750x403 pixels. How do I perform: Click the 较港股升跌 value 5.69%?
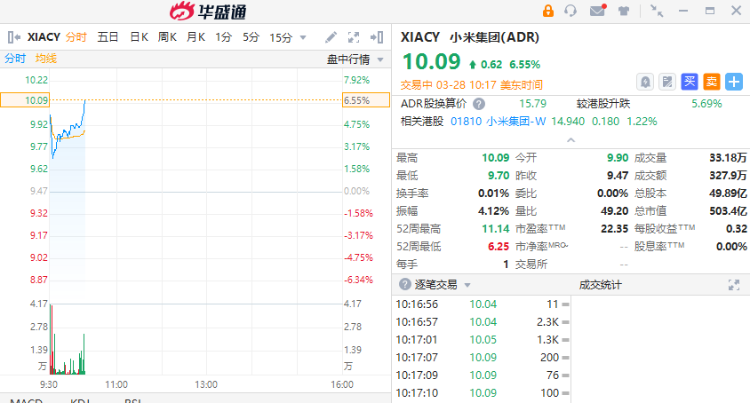point(706,104)
